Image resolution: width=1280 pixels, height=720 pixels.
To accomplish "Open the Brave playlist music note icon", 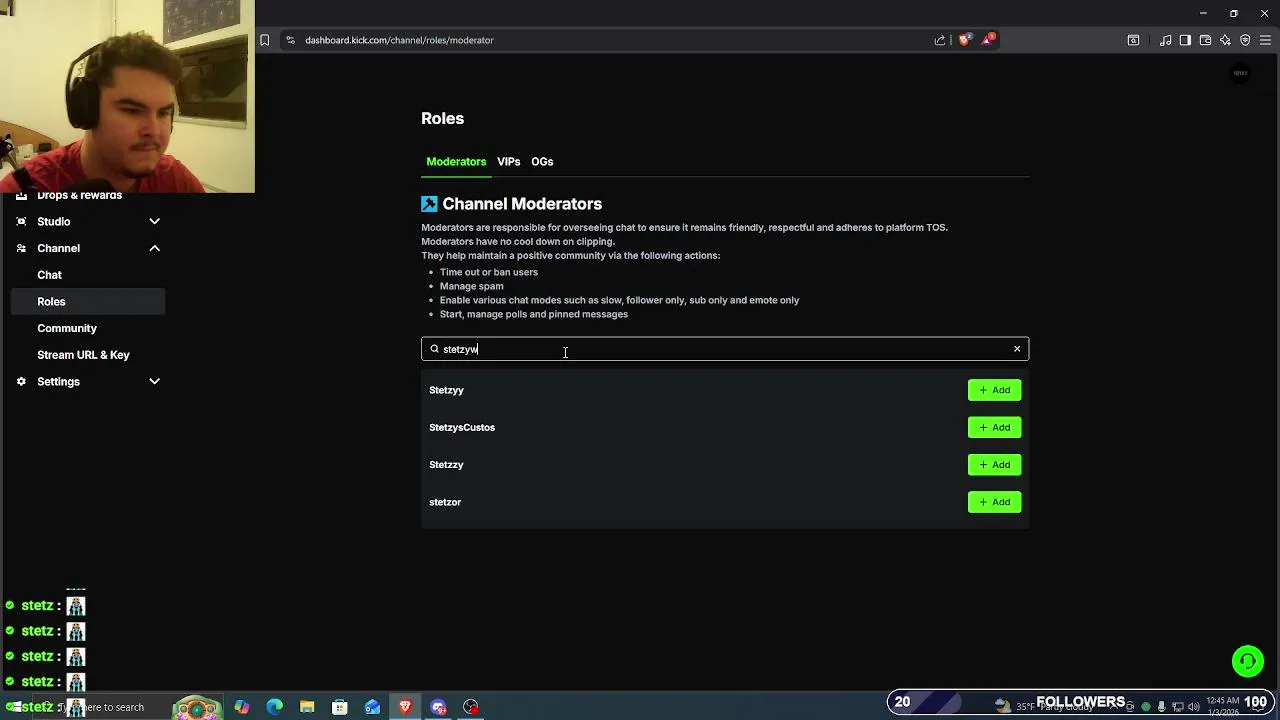I will pyautogui.click(x=1165, y=40).
